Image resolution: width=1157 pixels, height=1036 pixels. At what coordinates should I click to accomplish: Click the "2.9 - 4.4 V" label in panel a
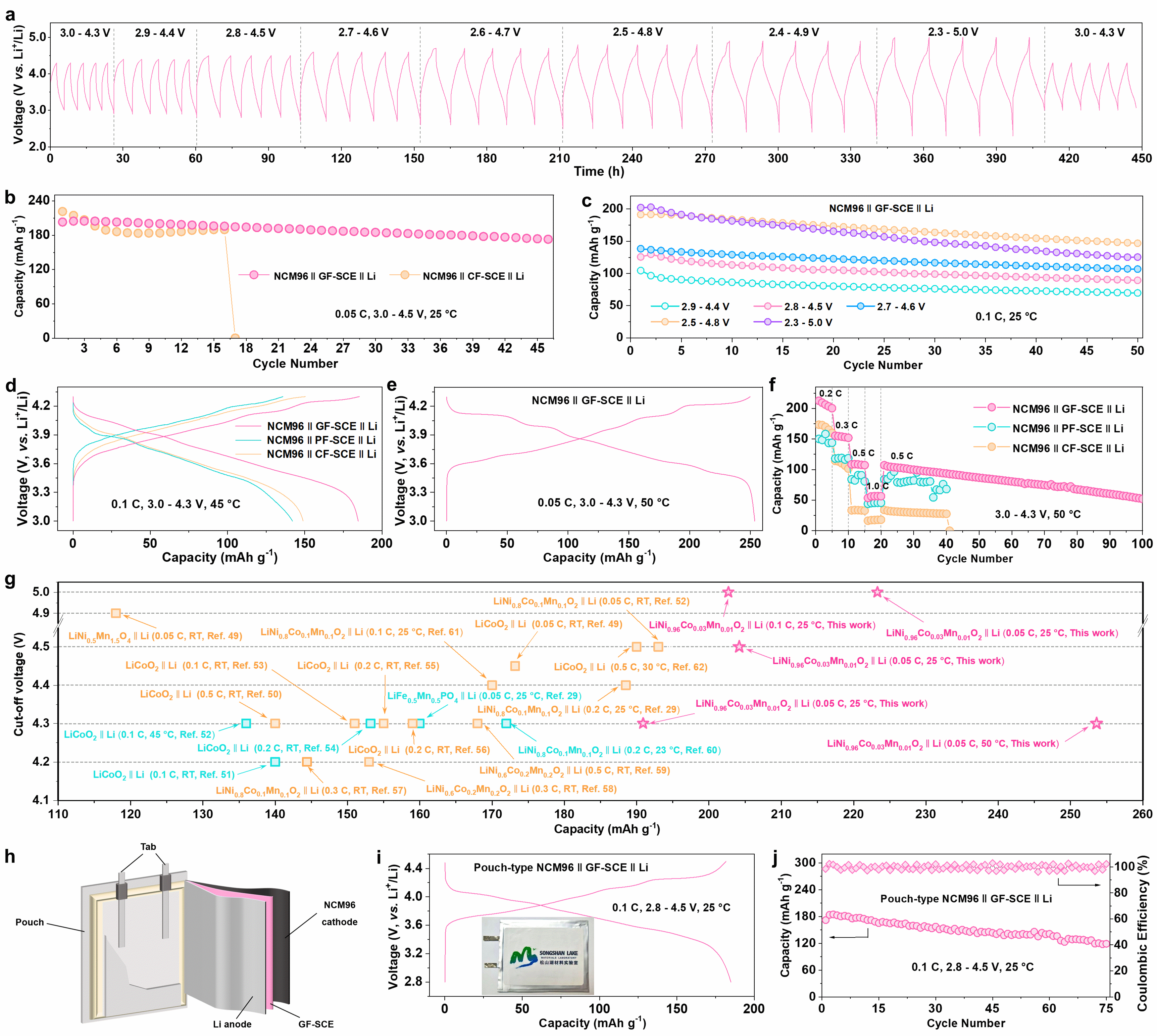pos(159,33)
